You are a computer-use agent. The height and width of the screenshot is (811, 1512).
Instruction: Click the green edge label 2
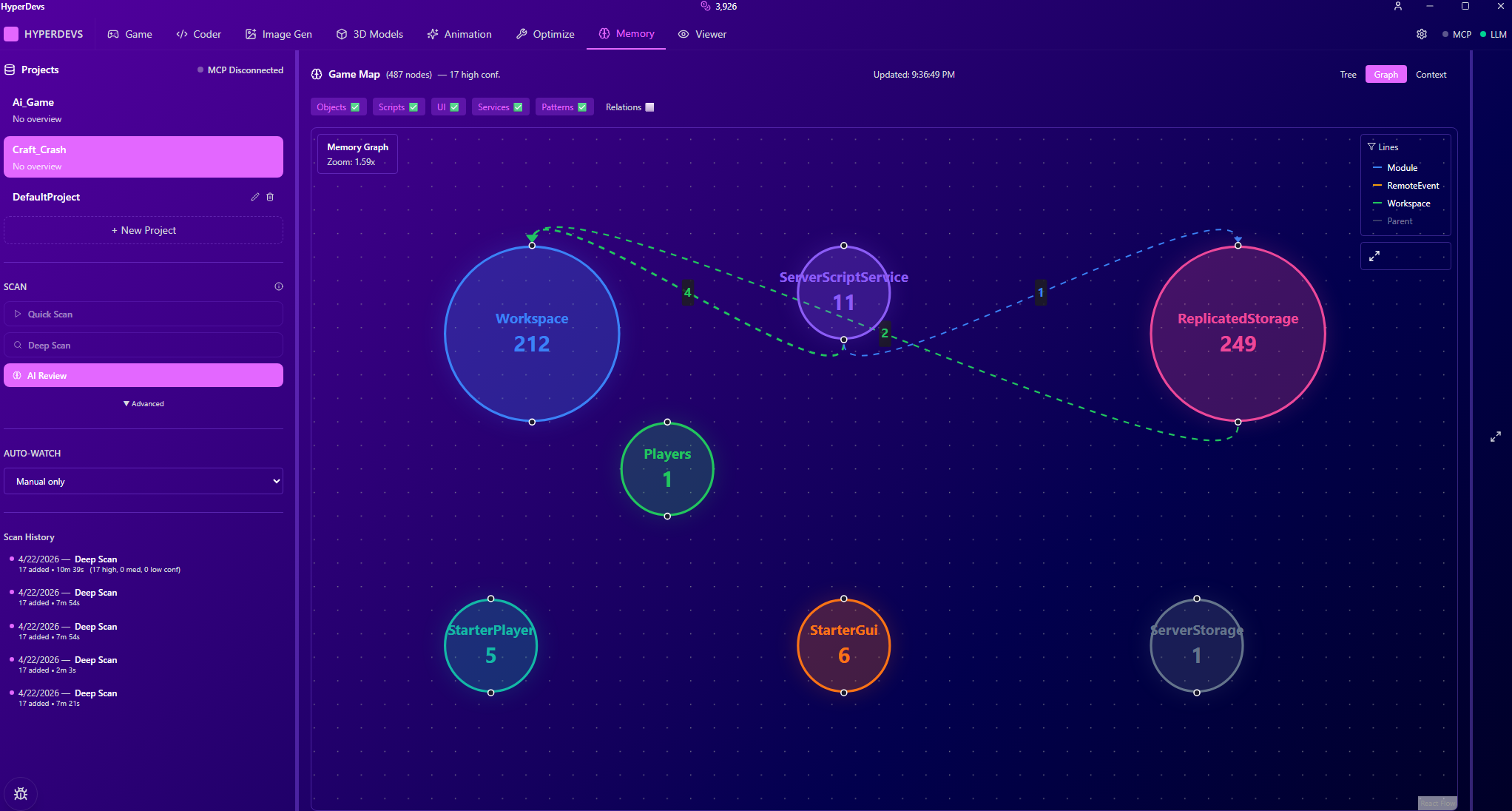point(885,333)
